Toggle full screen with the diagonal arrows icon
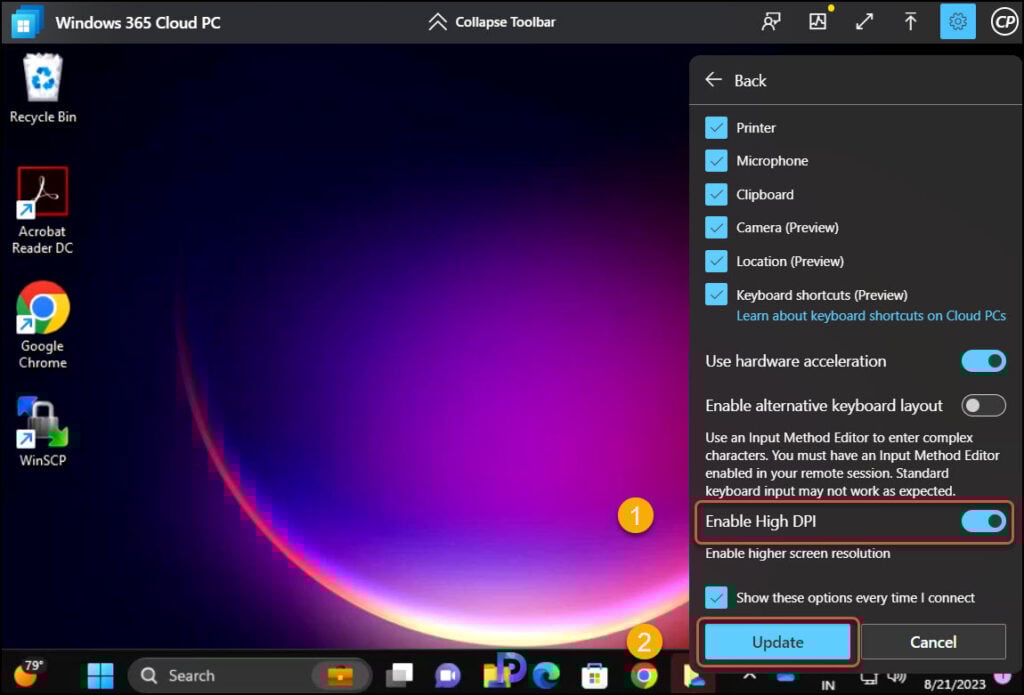 tap(865, 22)
